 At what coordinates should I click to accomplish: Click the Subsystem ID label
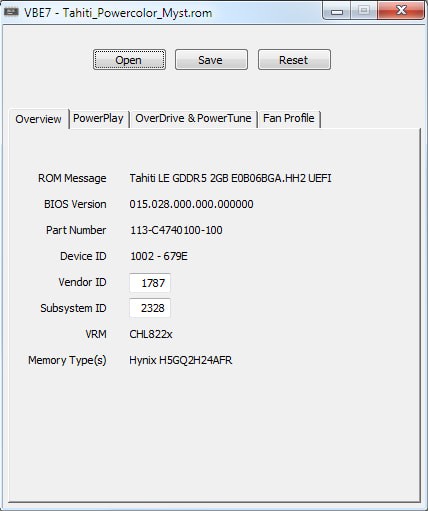pos(73,308)
